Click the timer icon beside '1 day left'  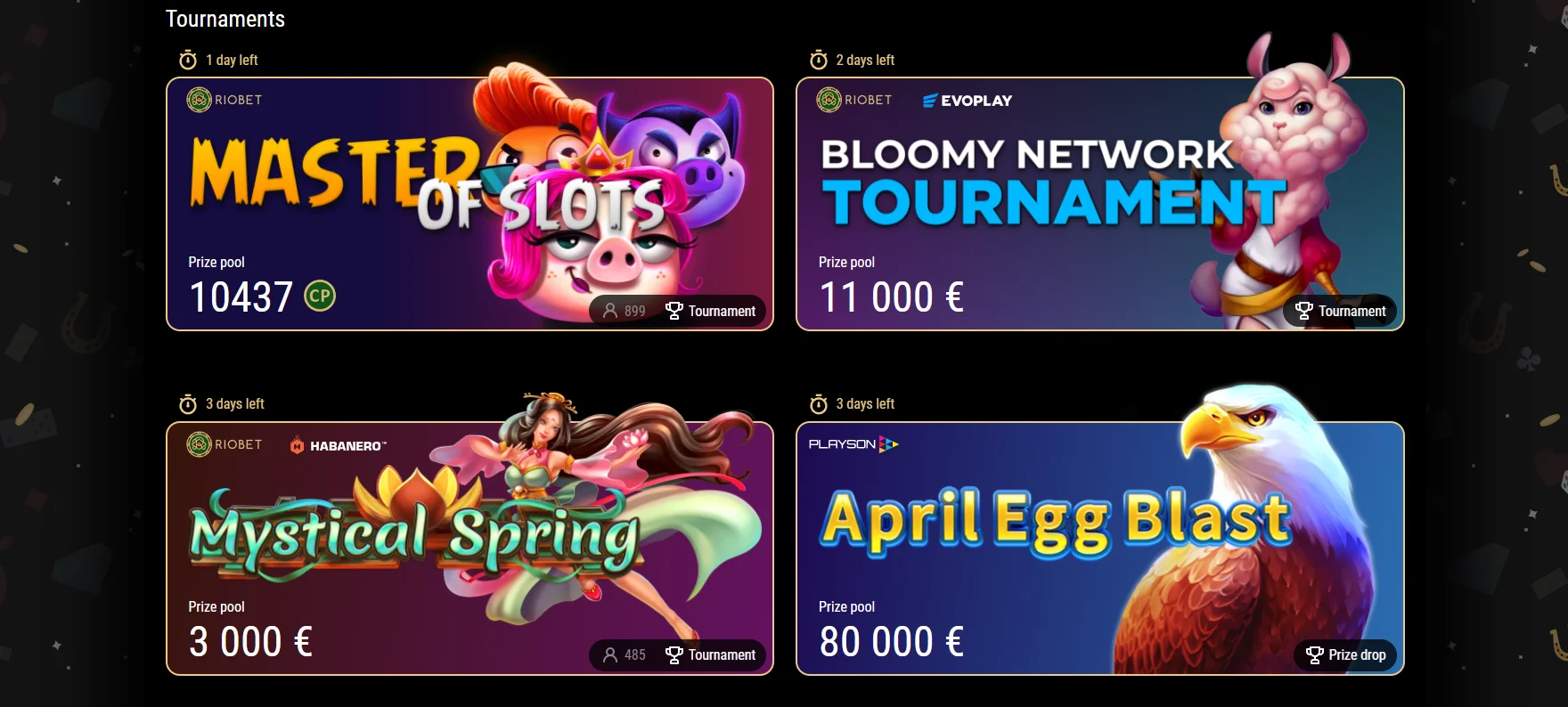click(x=188, y=60)
